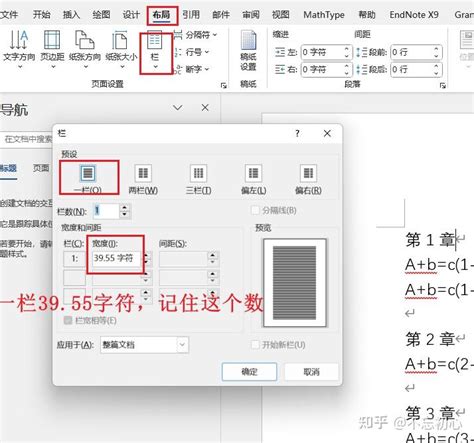474x443 pixels.
Task: Toggle the 栏宽相等 equal width checkbox
Action: pyautogui.click(x=68, y=320)
